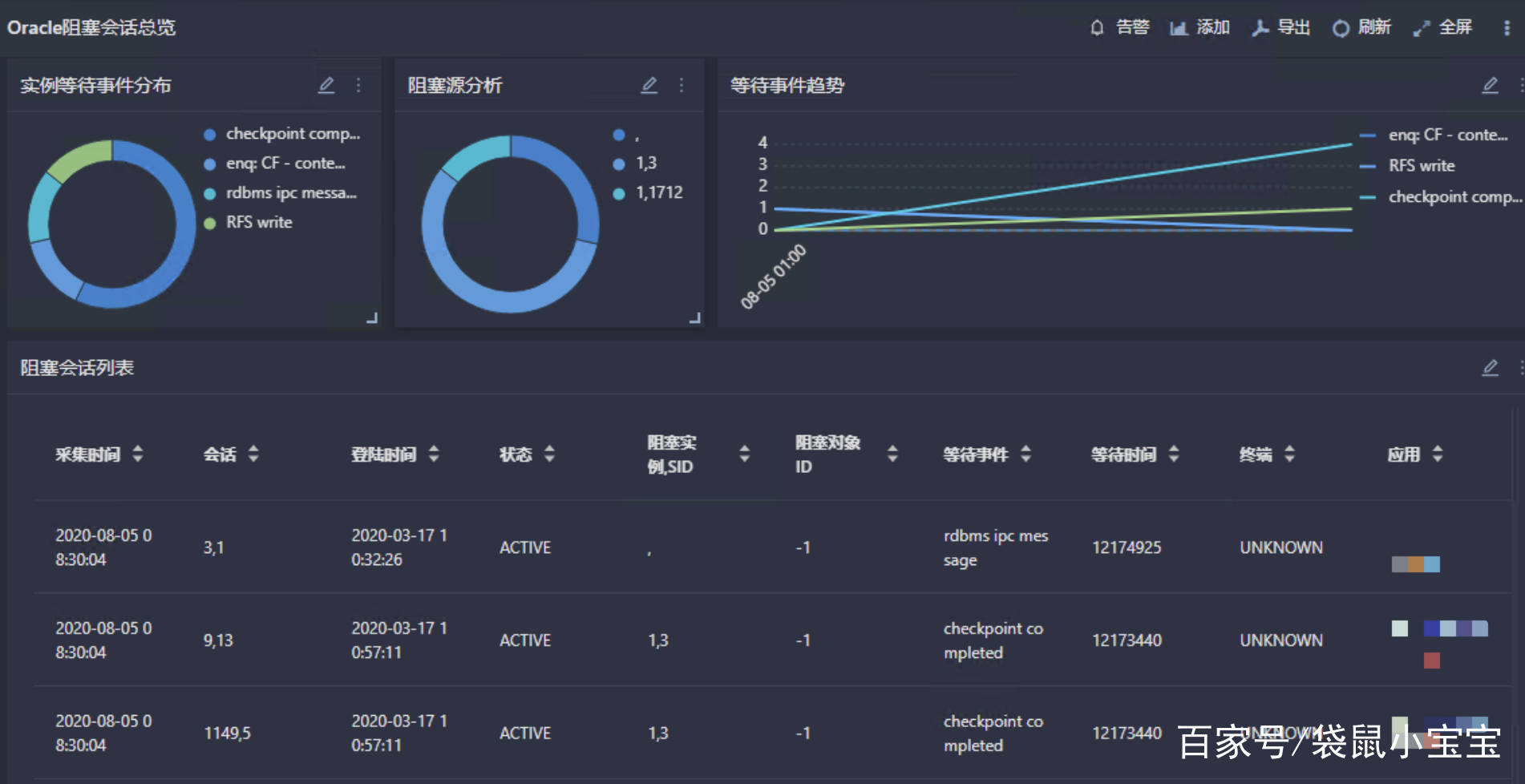
Task: Toggle enq: CF - conte... trend line legend
Action: (1434, 135)
